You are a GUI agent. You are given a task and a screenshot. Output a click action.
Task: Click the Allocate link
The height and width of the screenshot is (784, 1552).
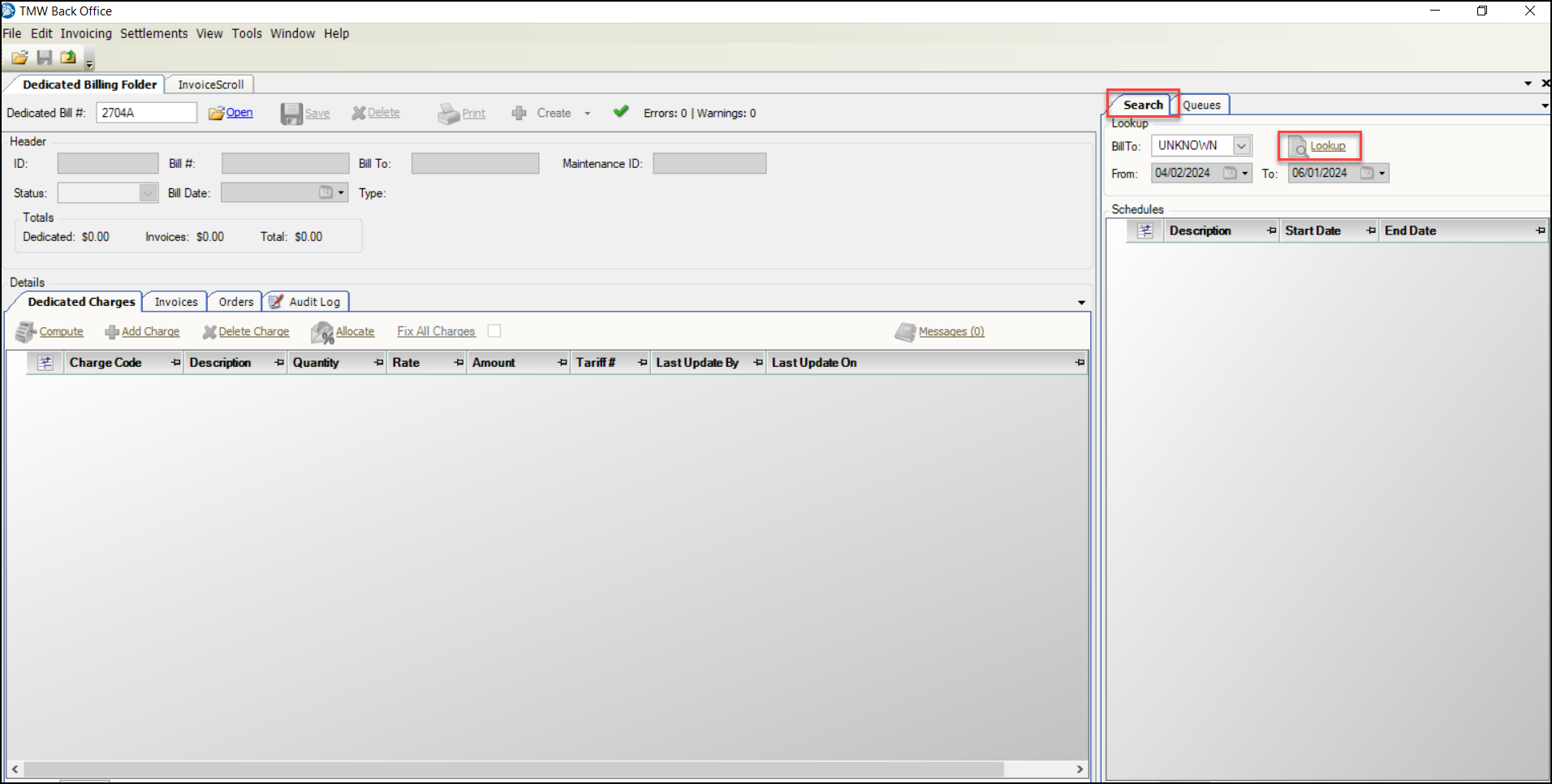356,332
